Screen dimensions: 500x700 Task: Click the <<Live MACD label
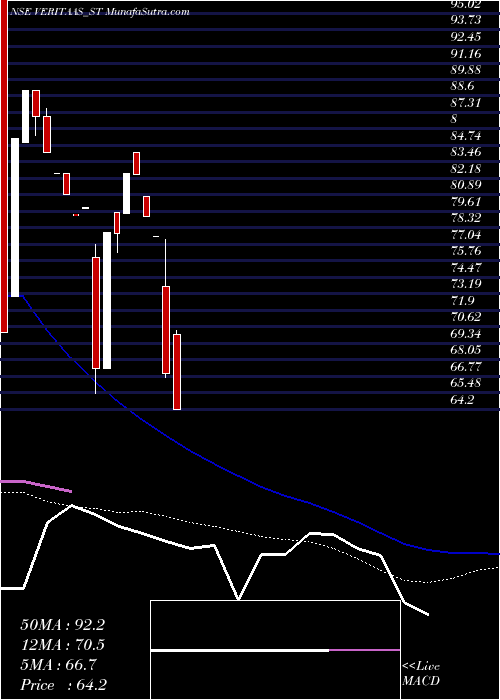(421, 674)
